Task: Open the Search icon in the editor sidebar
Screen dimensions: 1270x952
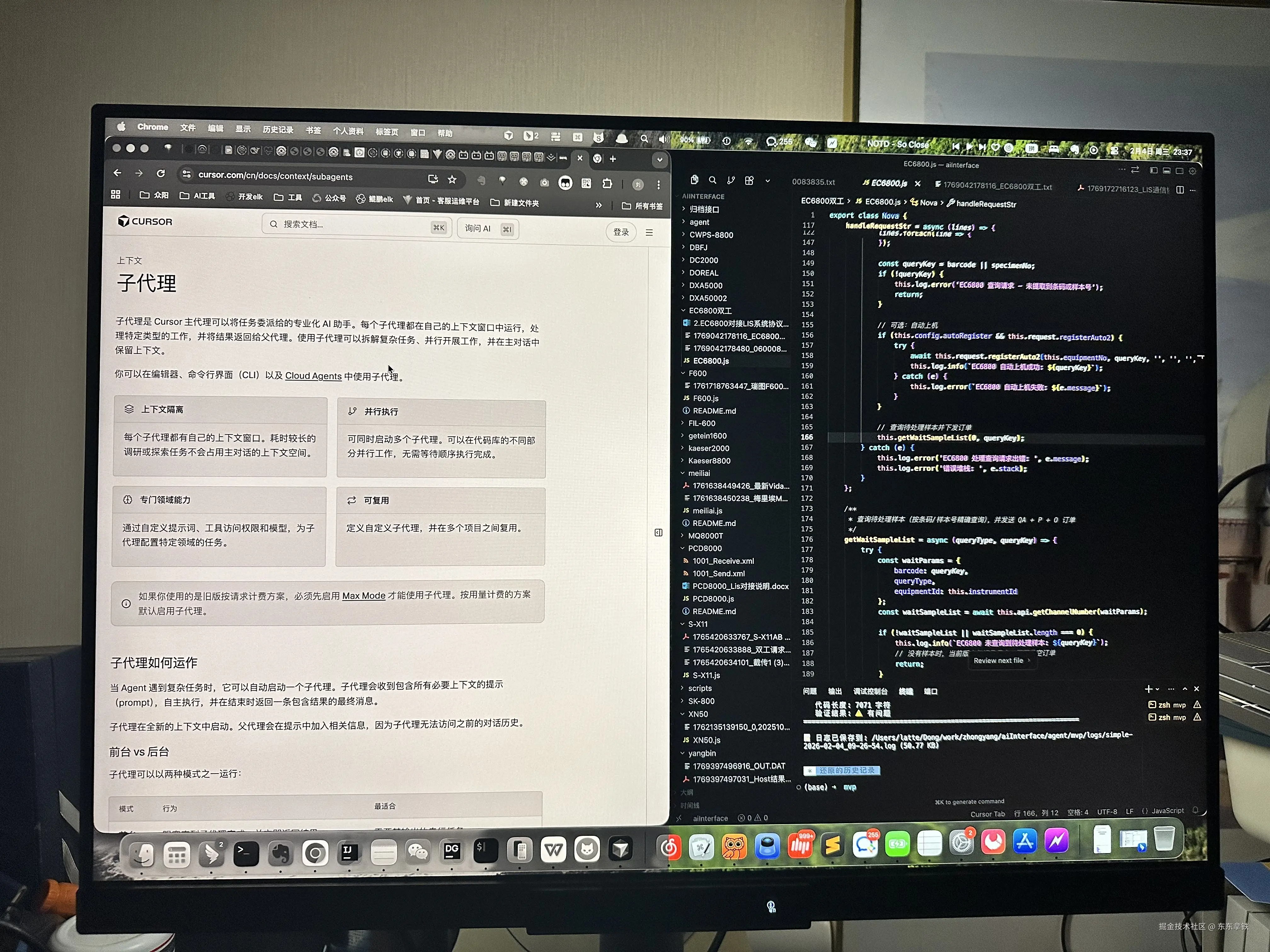Action: (x=712, y=180)
